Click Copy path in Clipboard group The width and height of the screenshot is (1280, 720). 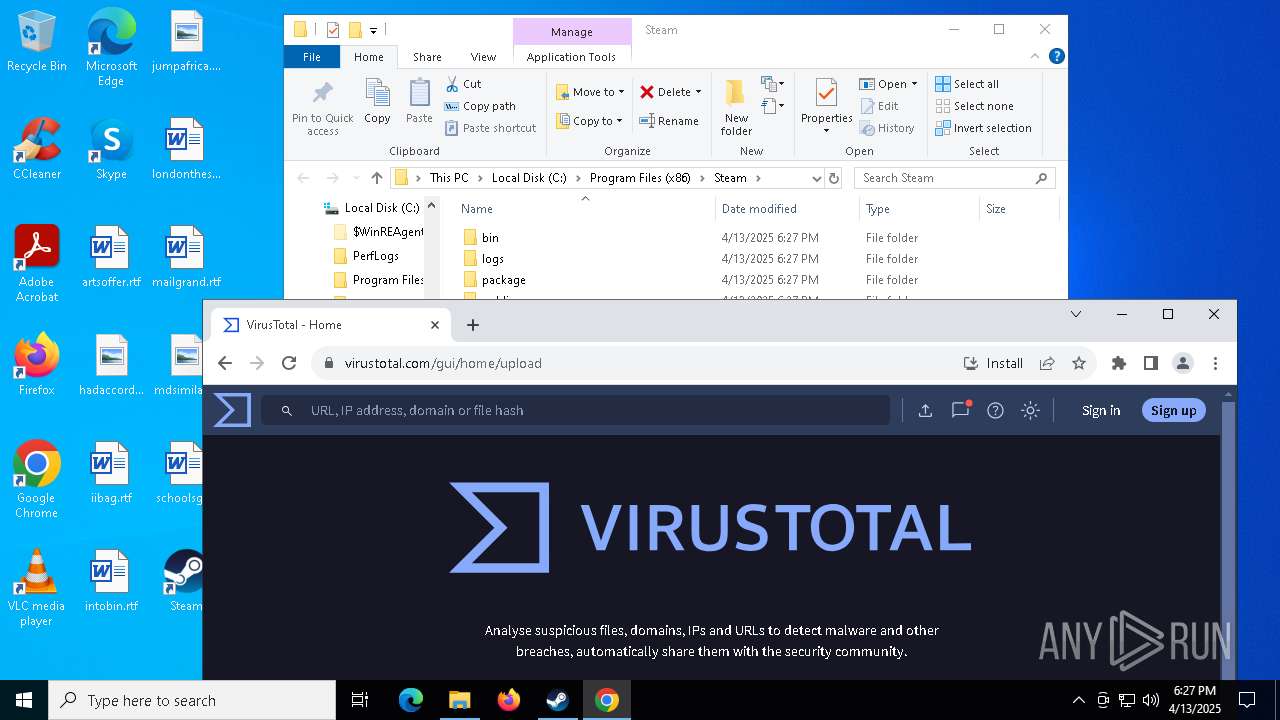tap(480, 106)
